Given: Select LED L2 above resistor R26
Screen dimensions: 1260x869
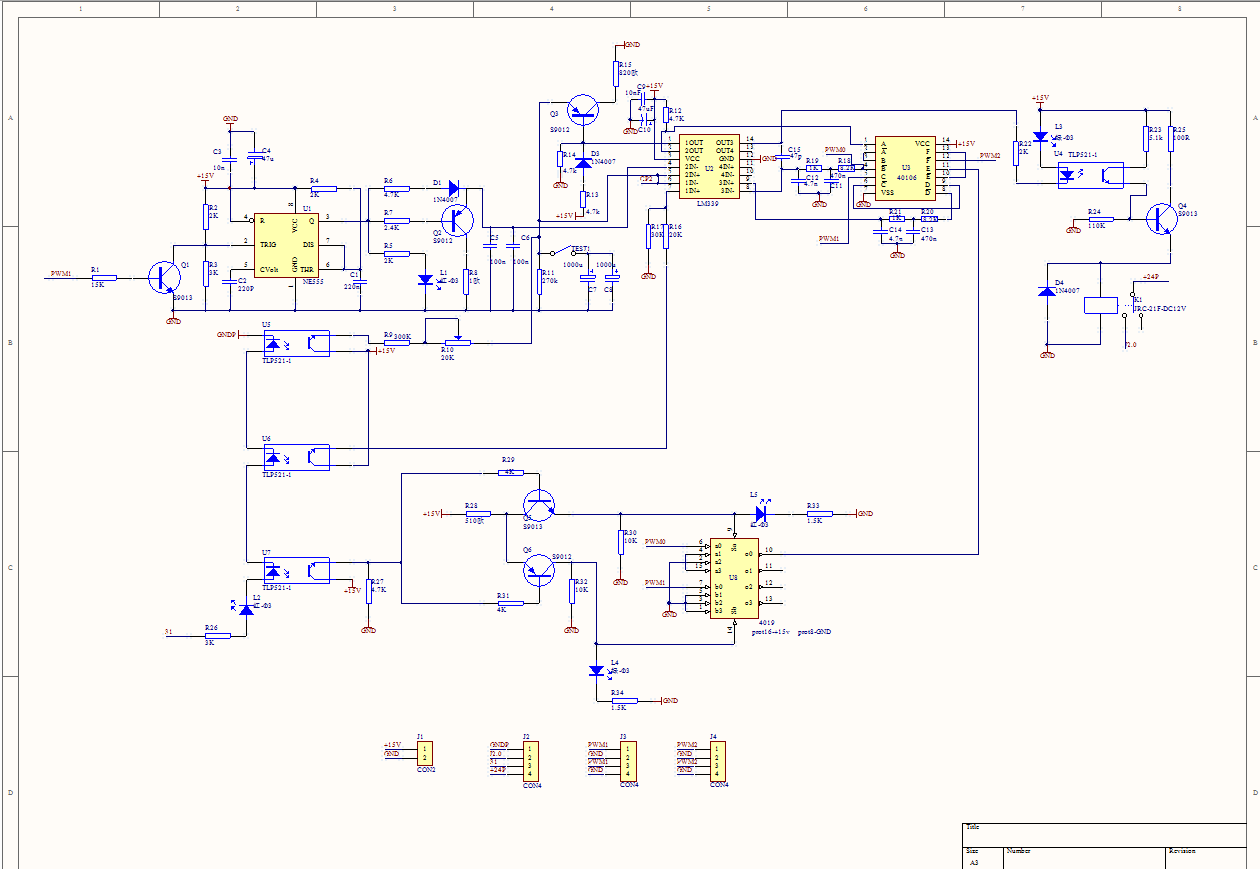Looking at the screenshot, I should coord(246,608).
